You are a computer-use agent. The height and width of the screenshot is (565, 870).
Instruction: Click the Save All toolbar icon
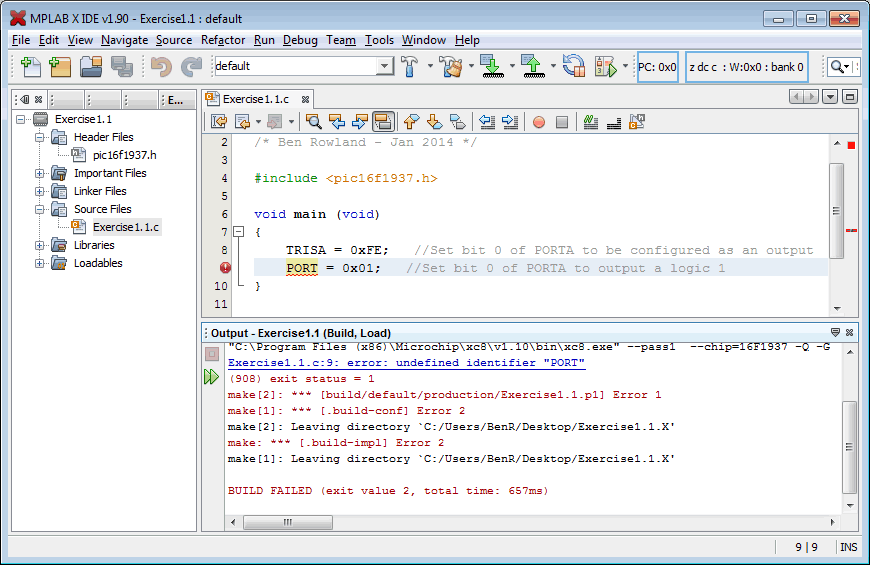[x=122, y=67]
